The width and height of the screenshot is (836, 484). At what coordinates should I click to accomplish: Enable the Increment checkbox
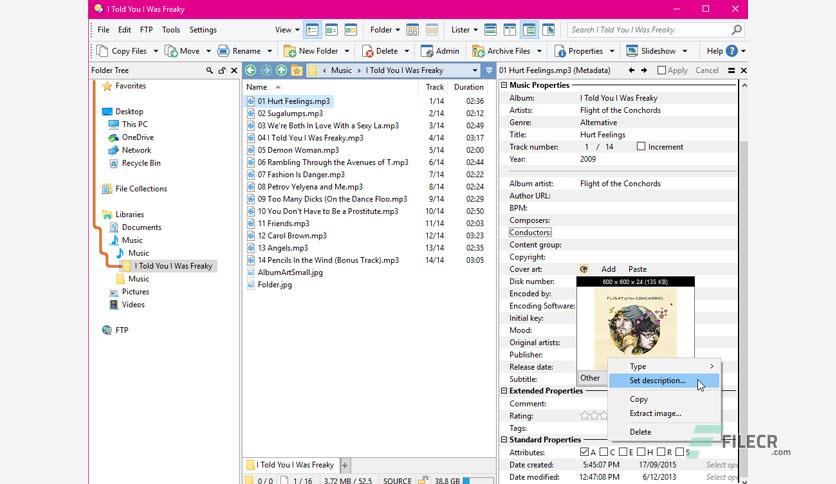(641, 147)
